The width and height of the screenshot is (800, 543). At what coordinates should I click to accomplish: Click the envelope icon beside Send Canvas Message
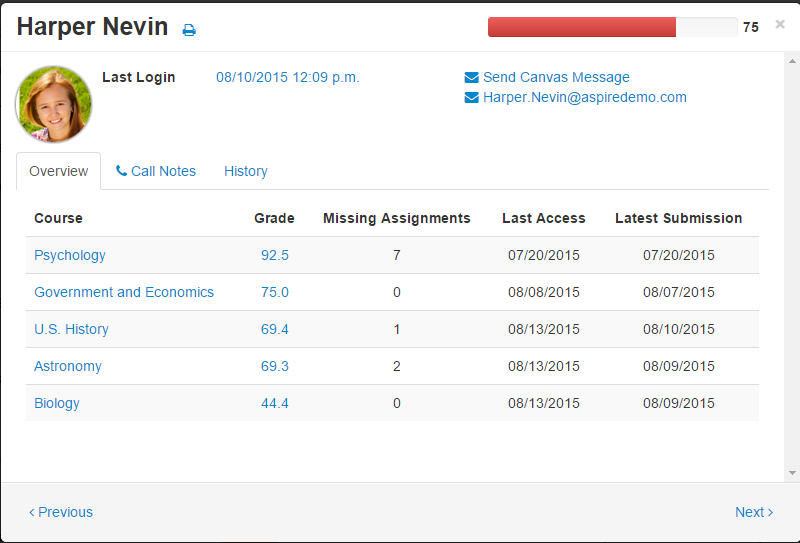[472, 77]
